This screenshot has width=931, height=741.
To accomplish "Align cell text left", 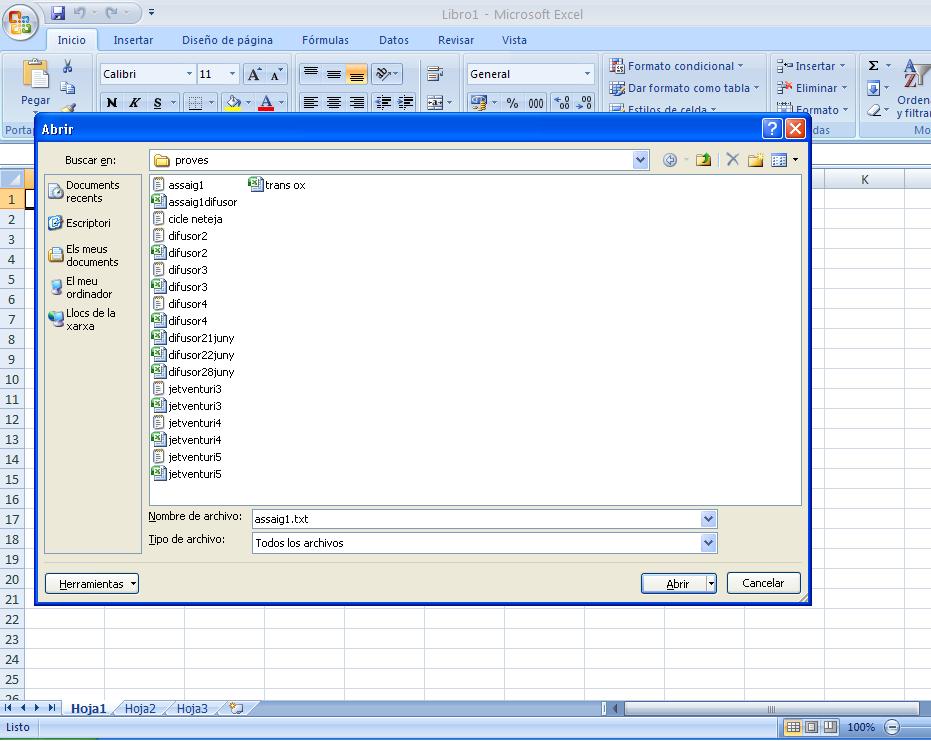I will click(311, 103).
